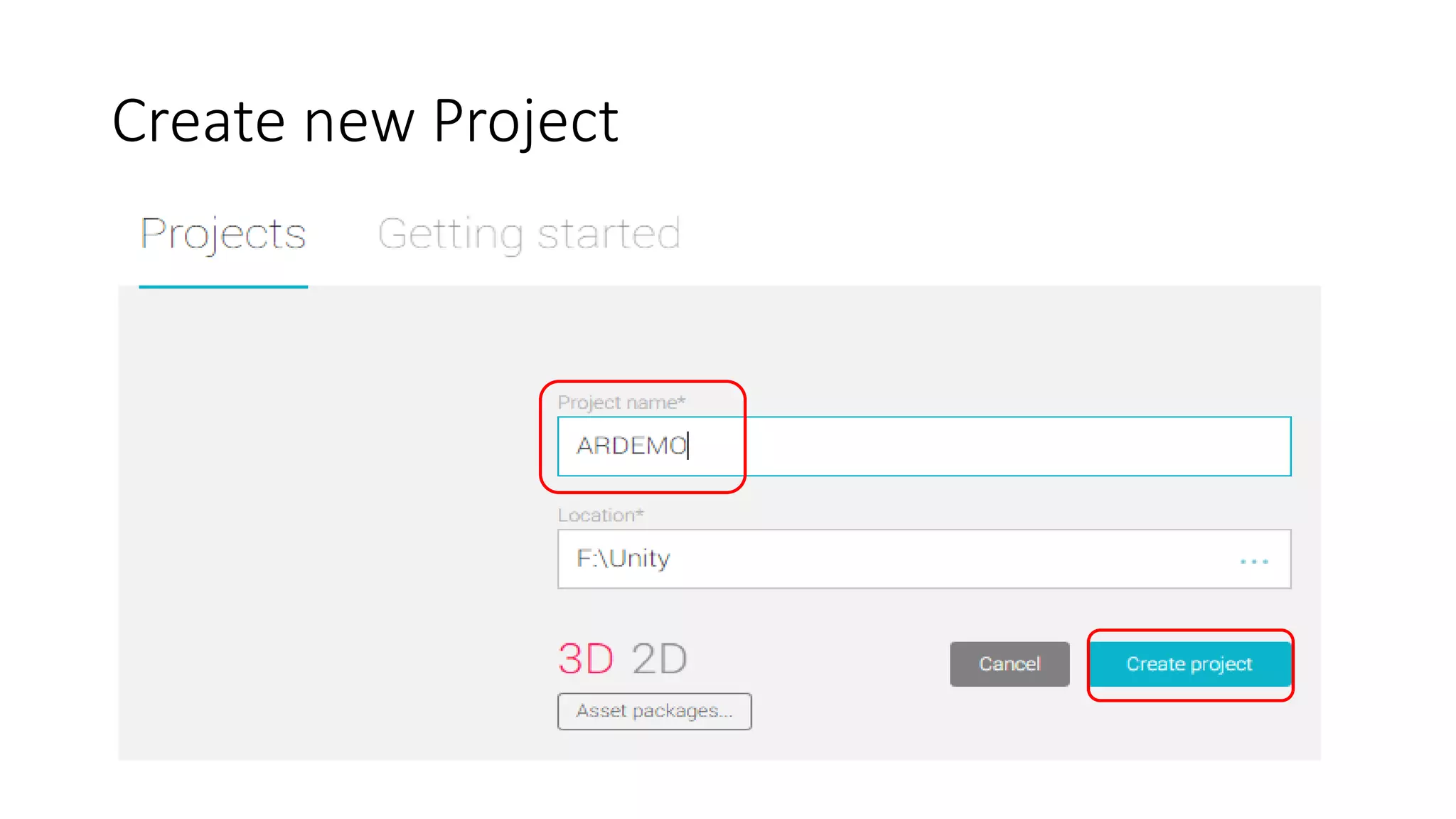
Task: Open the Projects tab
Action: [223, 234]
